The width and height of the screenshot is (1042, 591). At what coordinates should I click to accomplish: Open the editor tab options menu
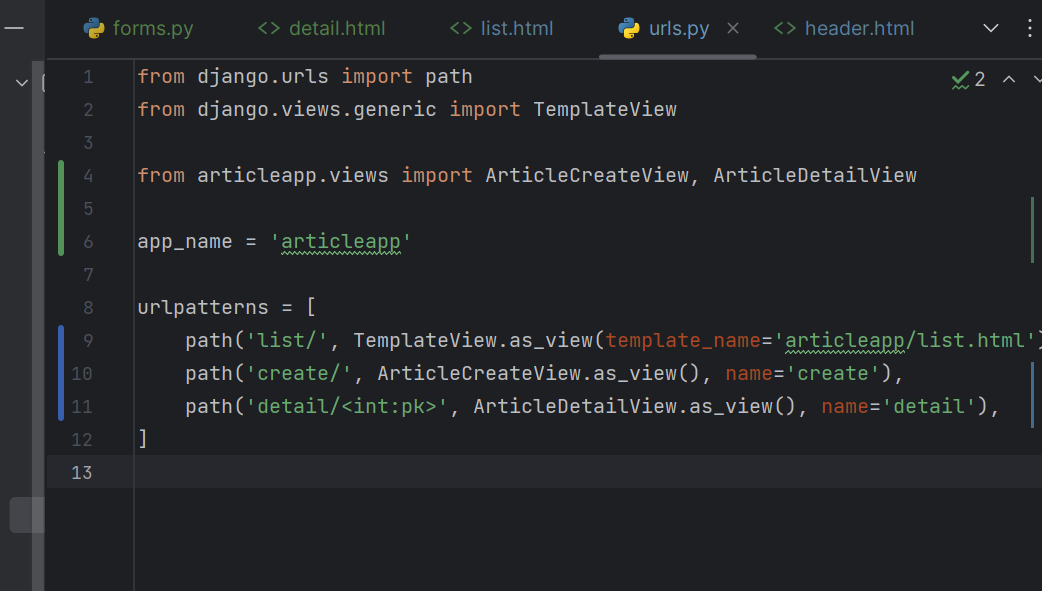1029,29
